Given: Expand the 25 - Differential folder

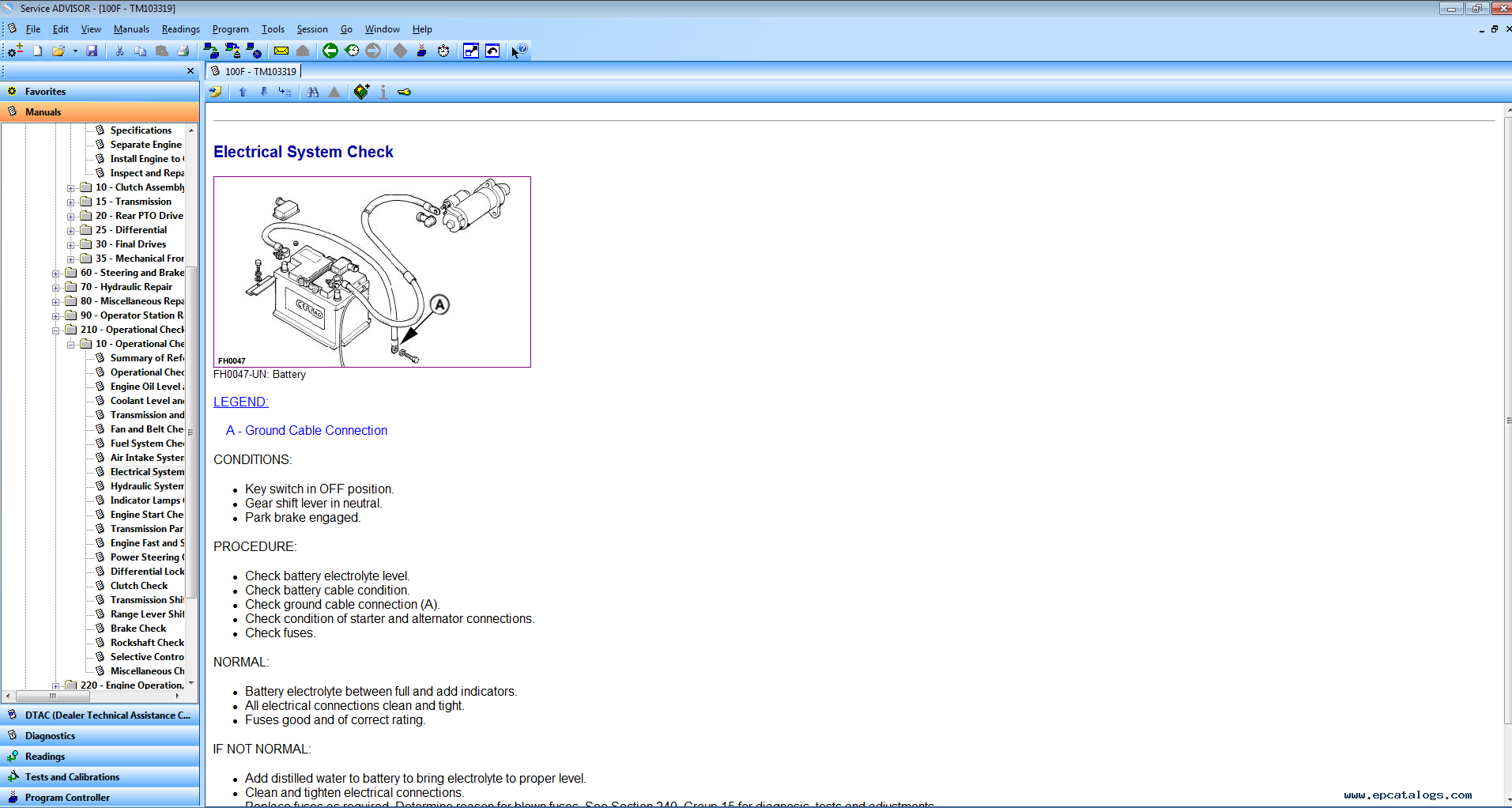Looking at the screenshot, I should tap(71, 231).
